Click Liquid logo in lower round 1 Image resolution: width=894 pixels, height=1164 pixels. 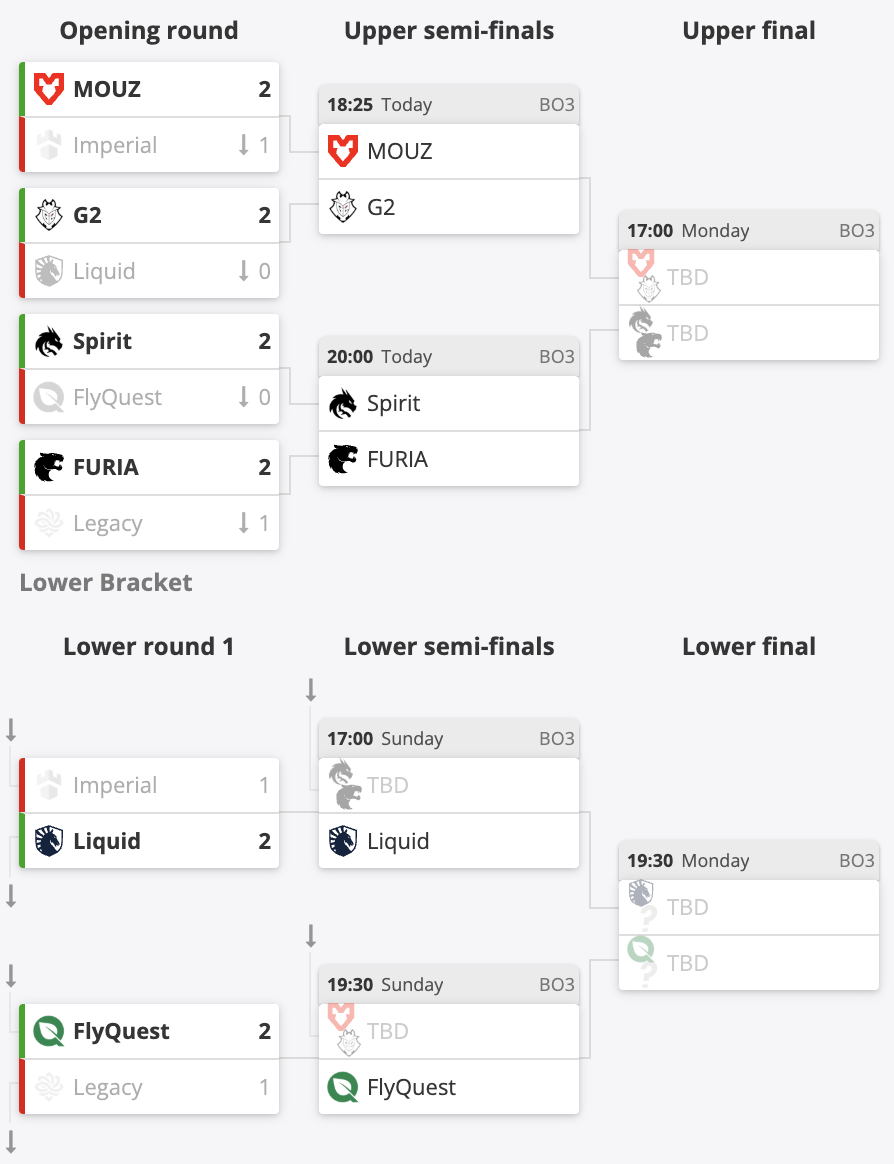pos(49,841)
